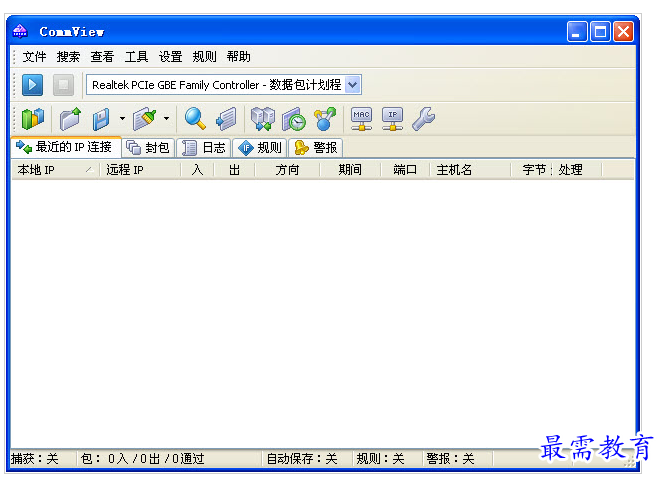The height and width of the screenshot is (479, 662).
Task: Open the network adapter combo box arrow
Action: coord(353,85)
